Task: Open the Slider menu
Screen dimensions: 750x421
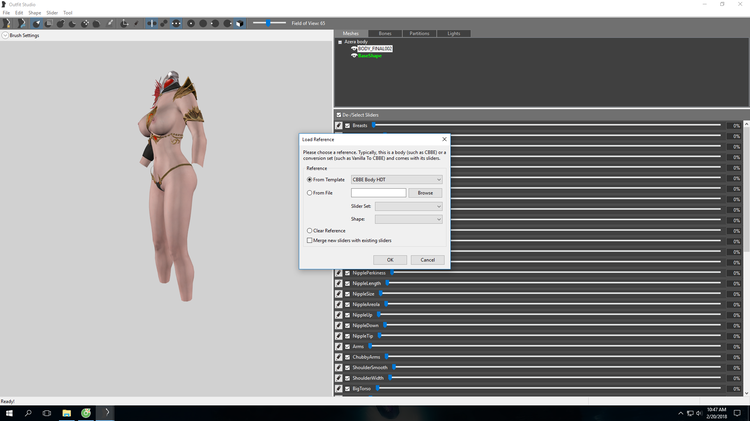Action: tap(52, 13)
